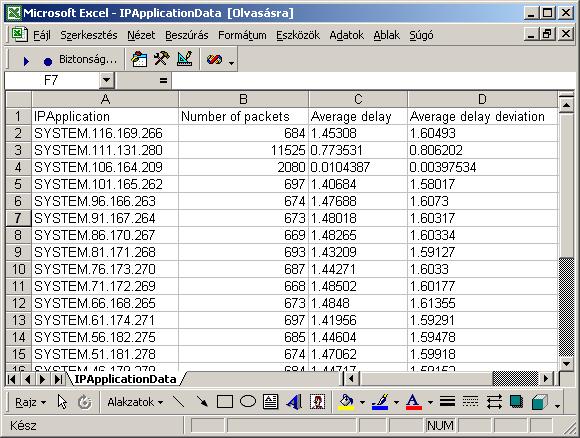Click the horizontal scrollbar left arrow
Screen dimensions: 580x438
click(x=351, y=379)
